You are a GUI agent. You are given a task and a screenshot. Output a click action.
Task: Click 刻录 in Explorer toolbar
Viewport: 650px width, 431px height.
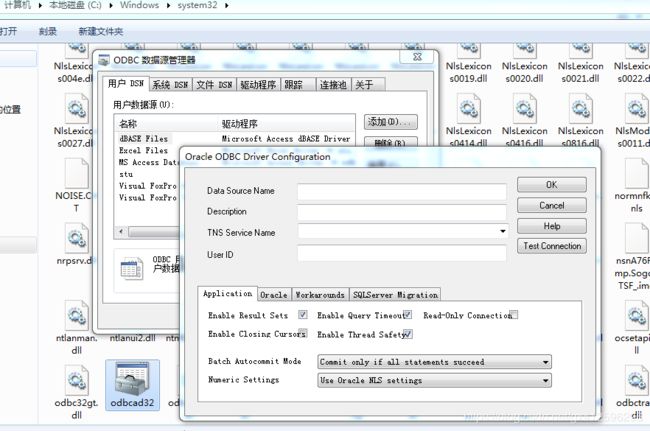(48, 31)
